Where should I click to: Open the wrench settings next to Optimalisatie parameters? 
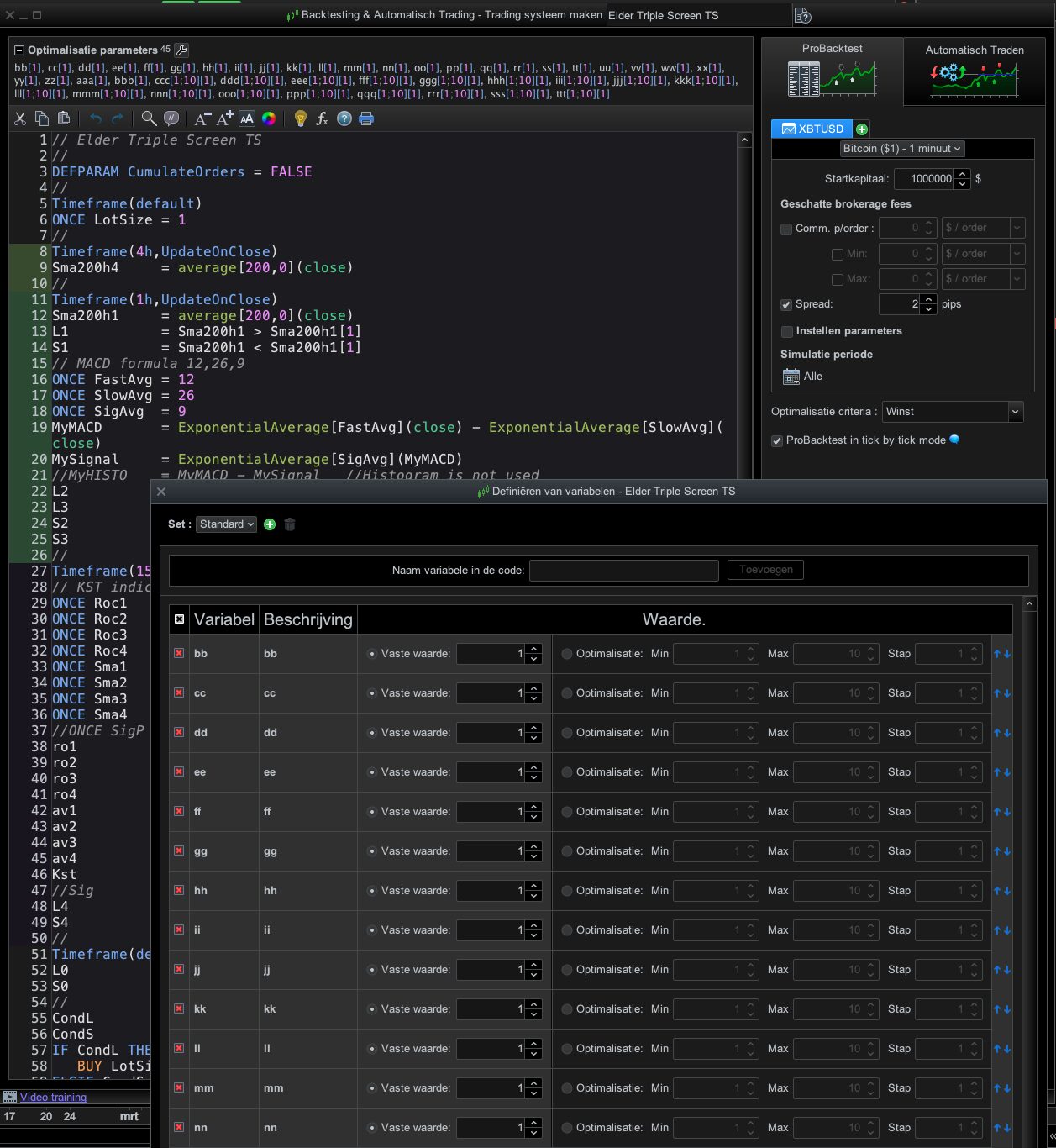point(181,50)
